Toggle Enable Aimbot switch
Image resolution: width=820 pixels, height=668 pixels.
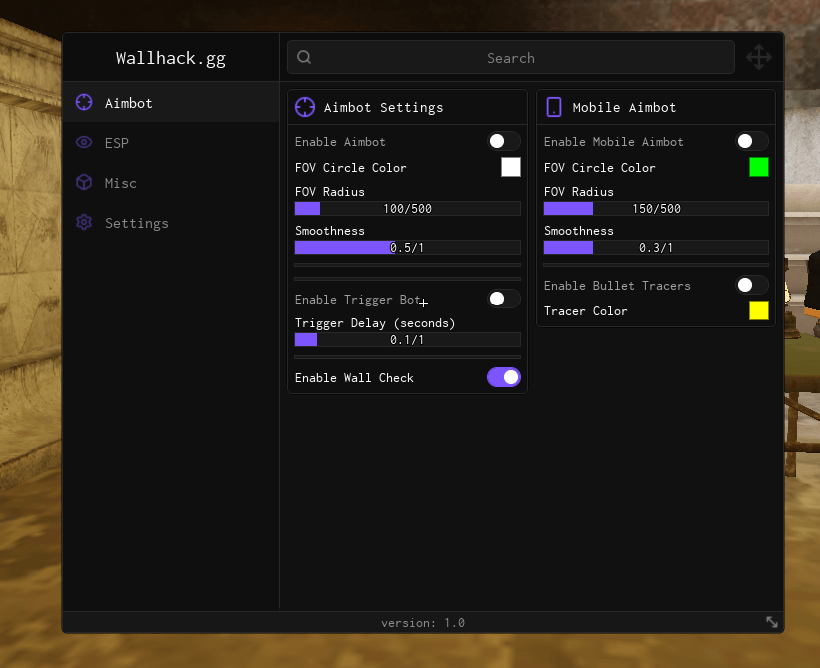(x=504, y=141)
